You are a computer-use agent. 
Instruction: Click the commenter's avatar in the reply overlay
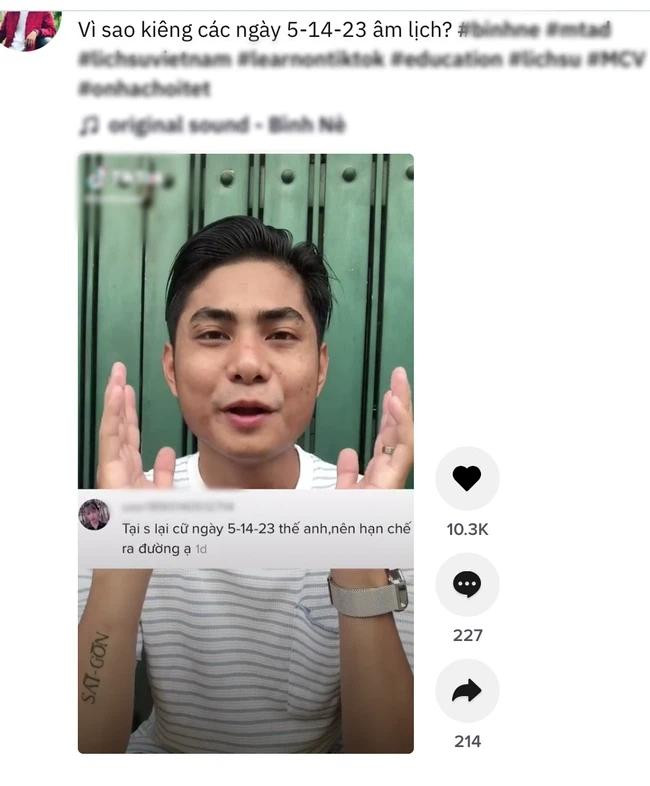pos(94,515)
